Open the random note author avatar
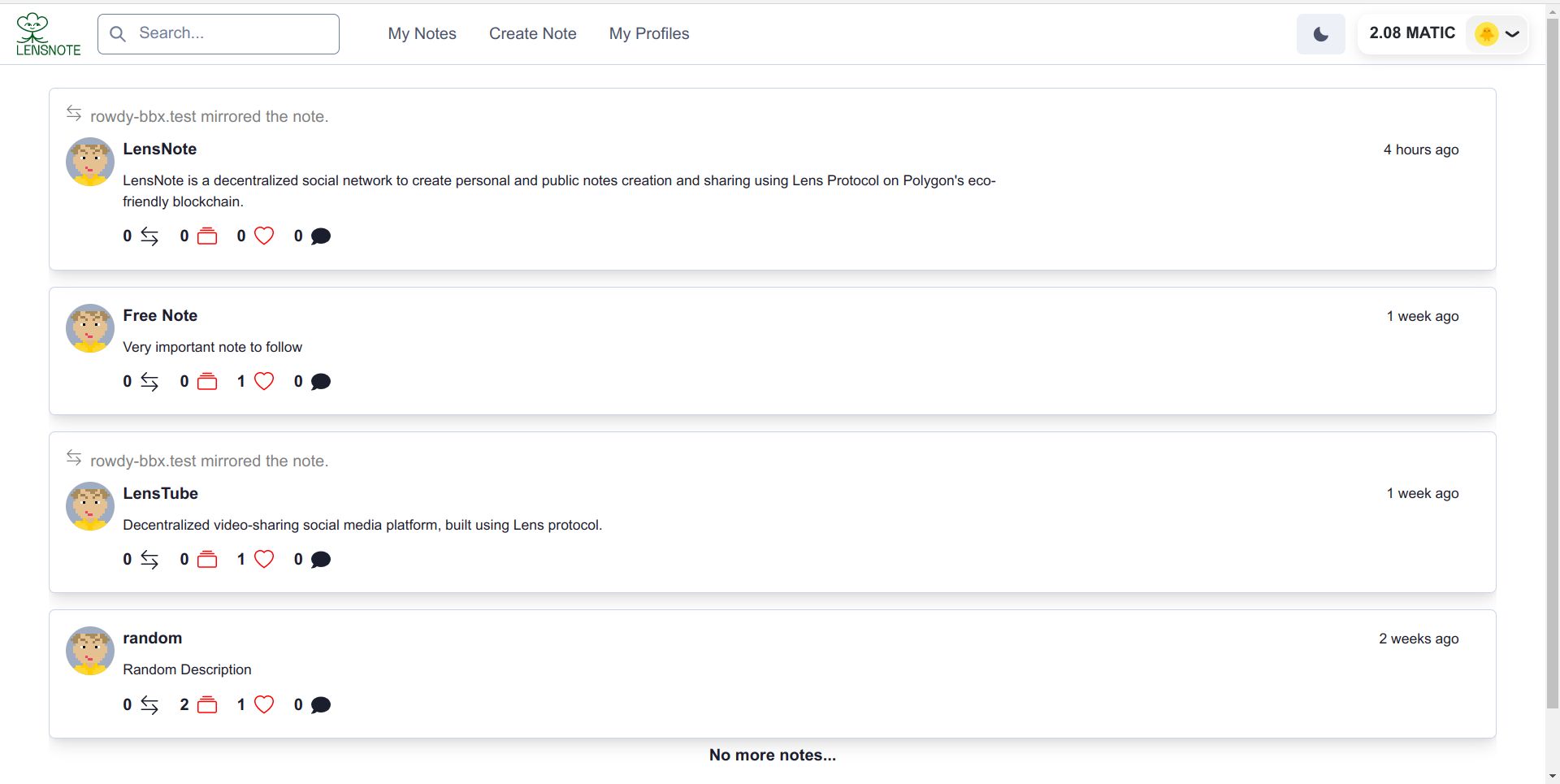This screenshot has width=1560, height=784. tap(89, 651)
